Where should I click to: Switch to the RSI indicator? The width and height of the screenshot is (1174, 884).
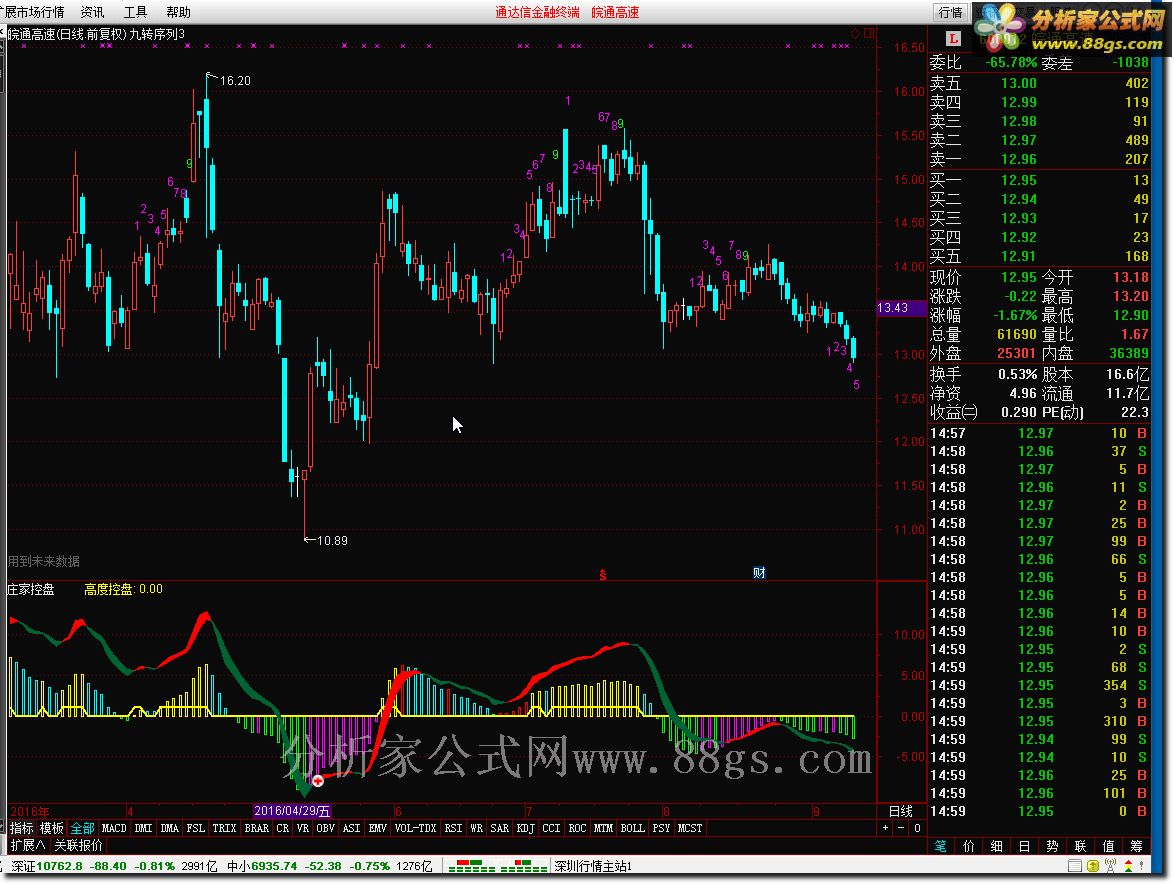(453, 828)
